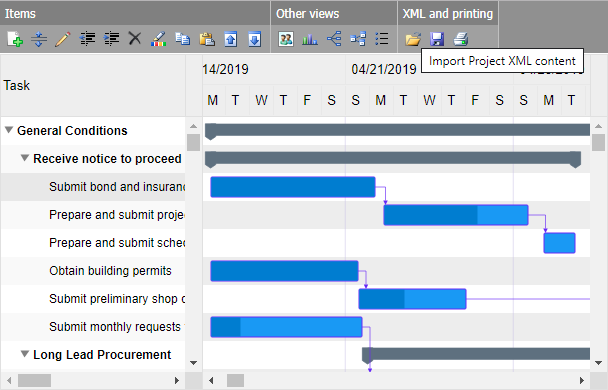Select the Receive notice to proceed row
Viewport: 608px width, 390px height.
coord(93,159)
